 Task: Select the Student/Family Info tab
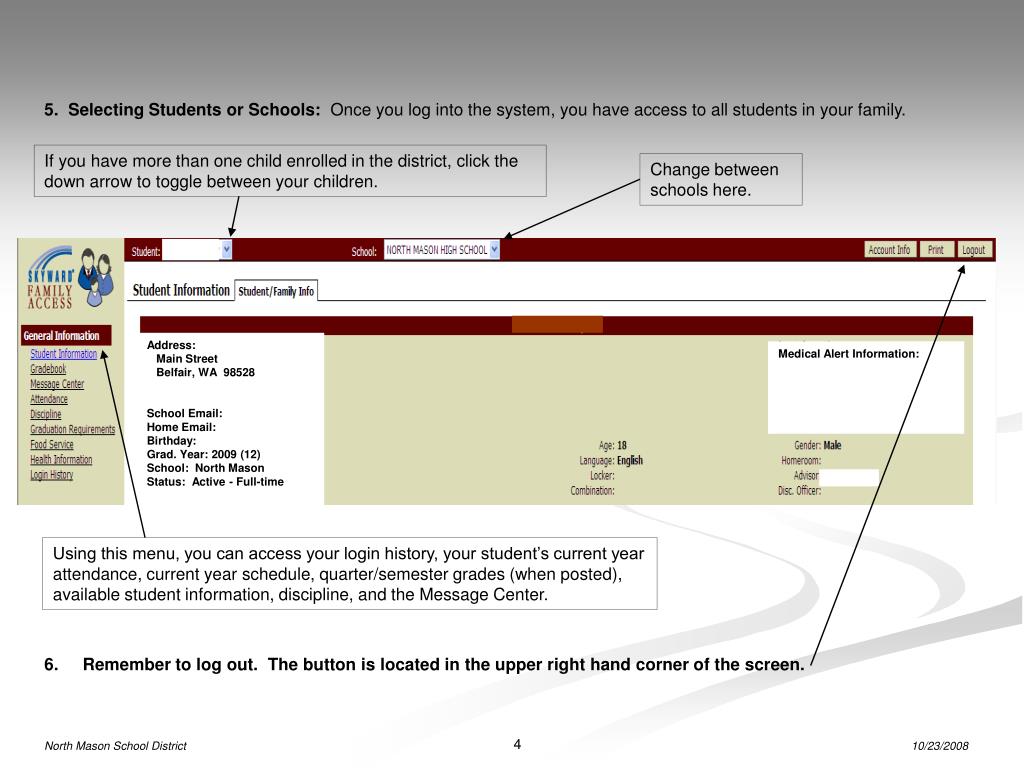click(x=276, y=291)
